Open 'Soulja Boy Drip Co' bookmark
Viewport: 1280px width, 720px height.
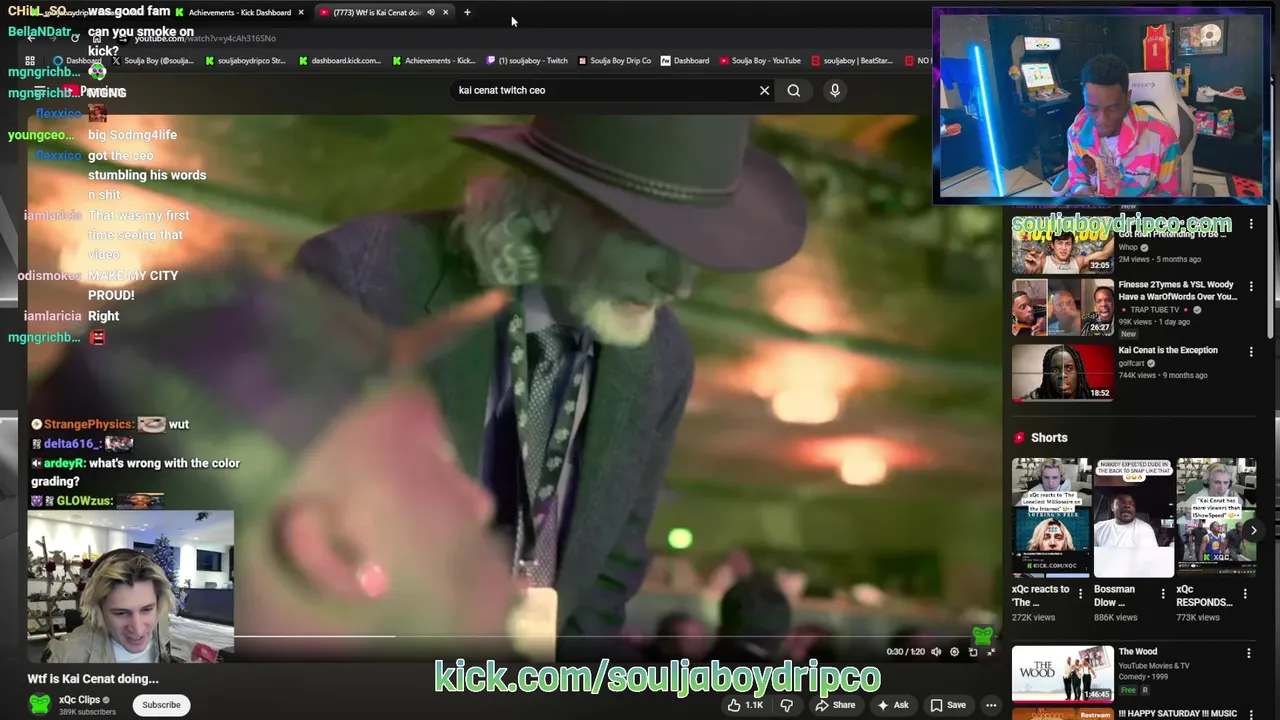pyautogui.click(x=615, y=60)
